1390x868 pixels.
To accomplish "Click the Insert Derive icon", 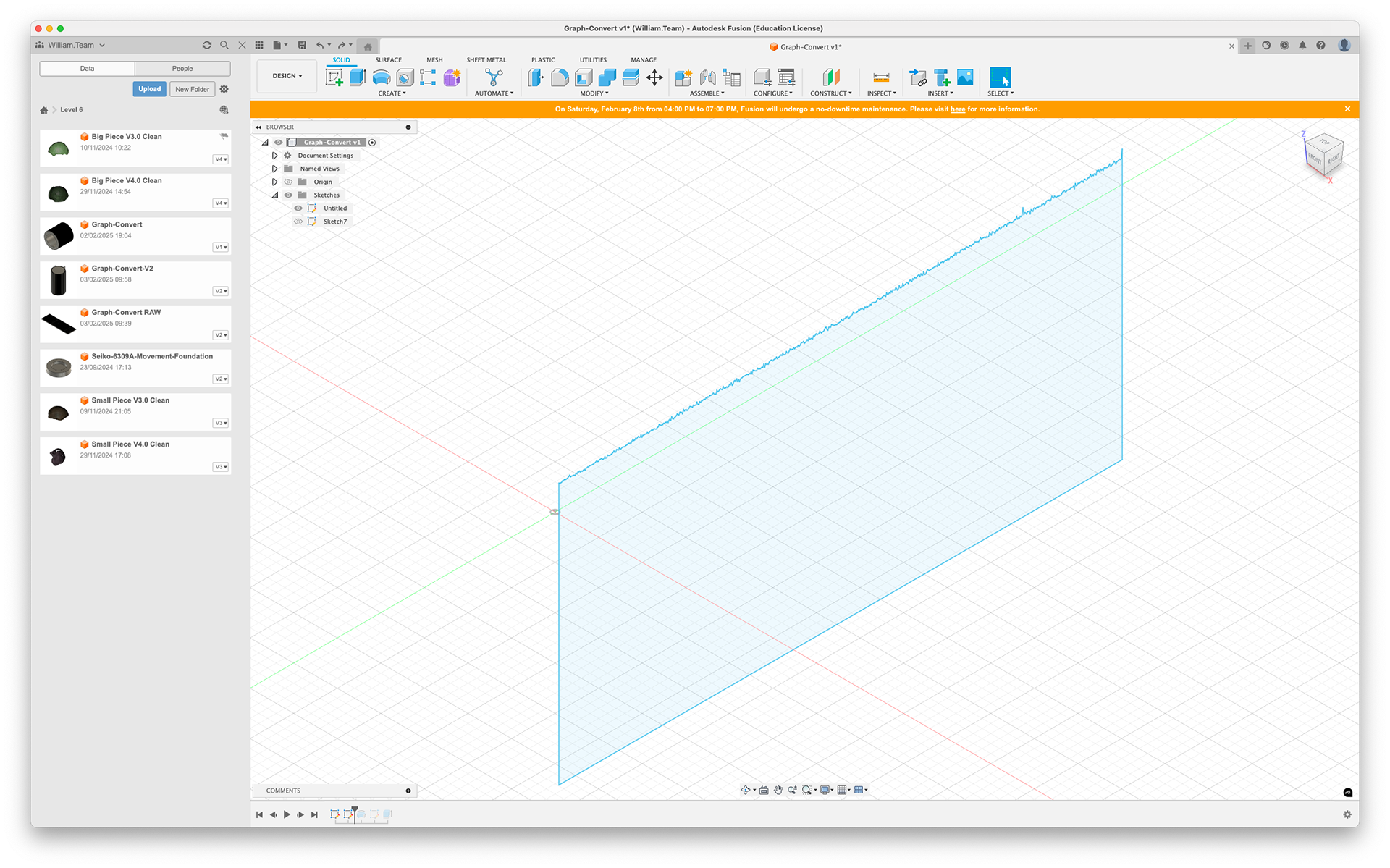I will (918, 77).
